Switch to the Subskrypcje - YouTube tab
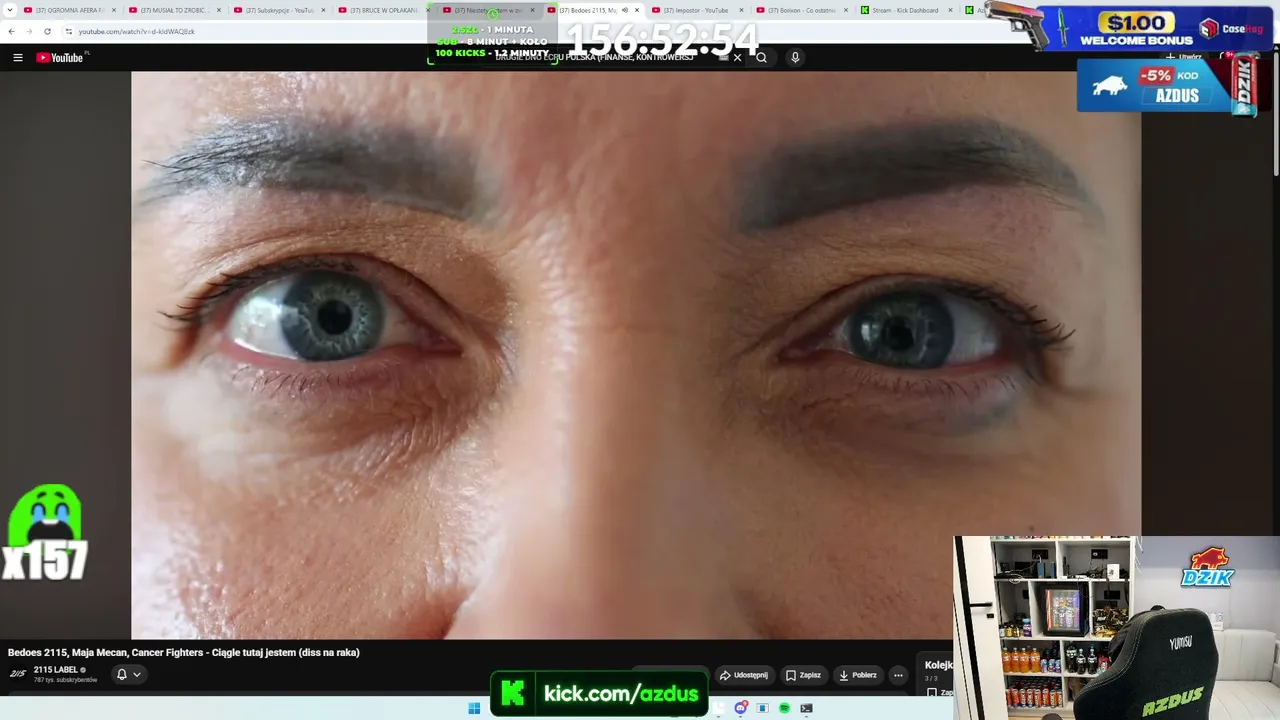Image resolution: width=1280 pixels, height=720 pixels. coord(279,10)
